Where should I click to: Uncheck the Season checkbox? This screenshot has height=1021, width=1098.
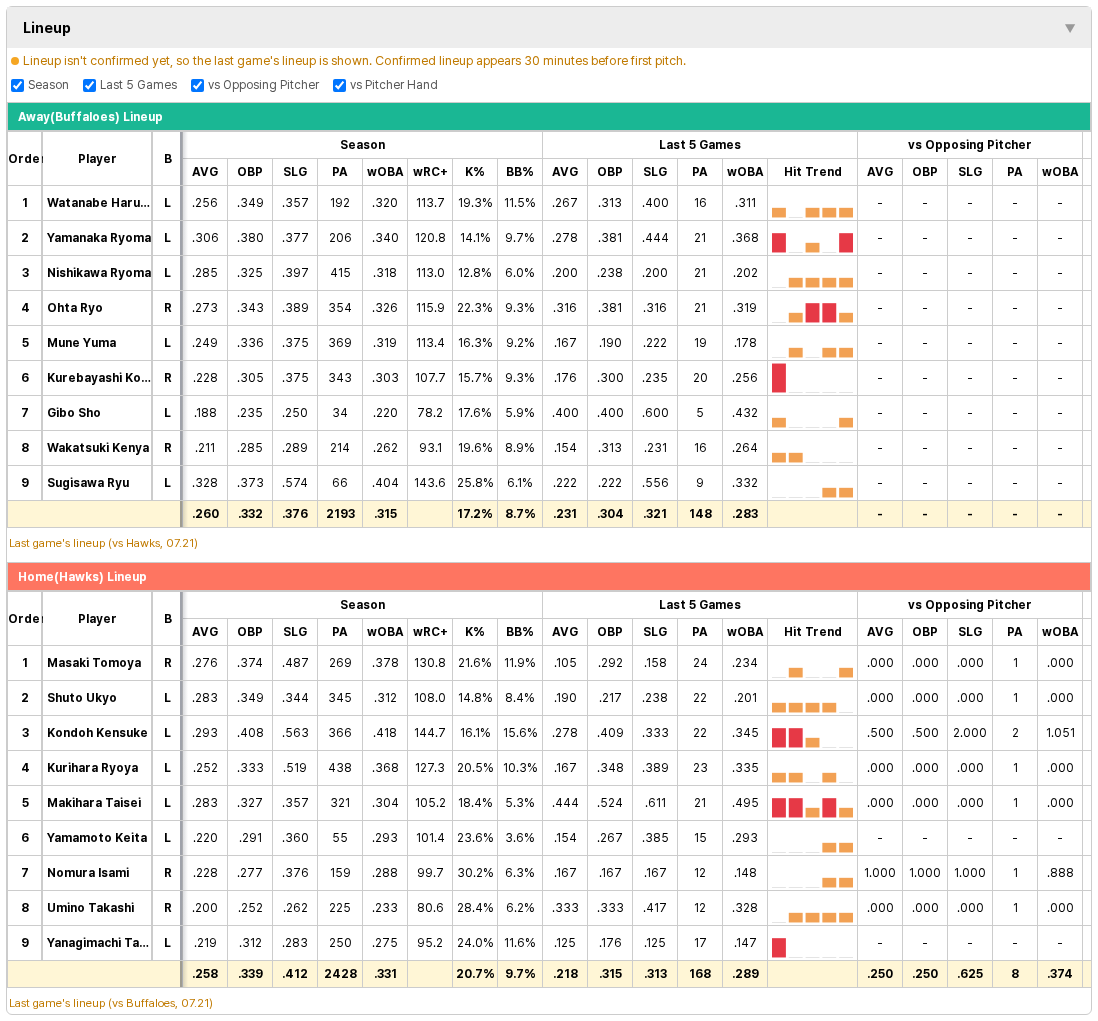pos(18,85)
